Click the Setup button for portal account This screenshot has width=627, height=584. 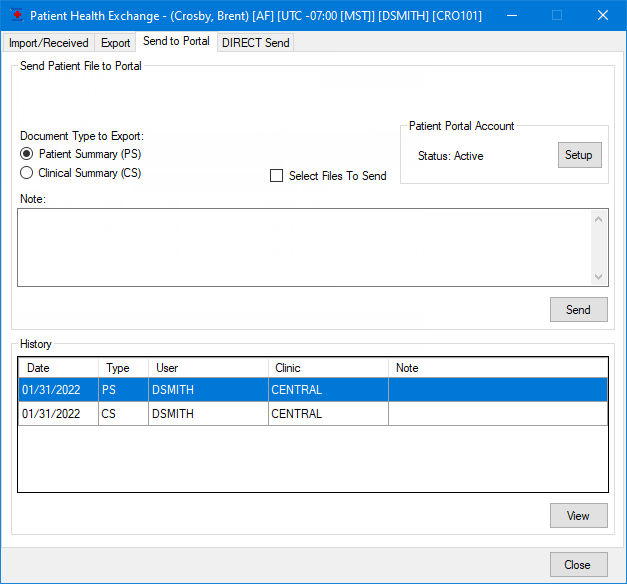[x=579, y=155]
